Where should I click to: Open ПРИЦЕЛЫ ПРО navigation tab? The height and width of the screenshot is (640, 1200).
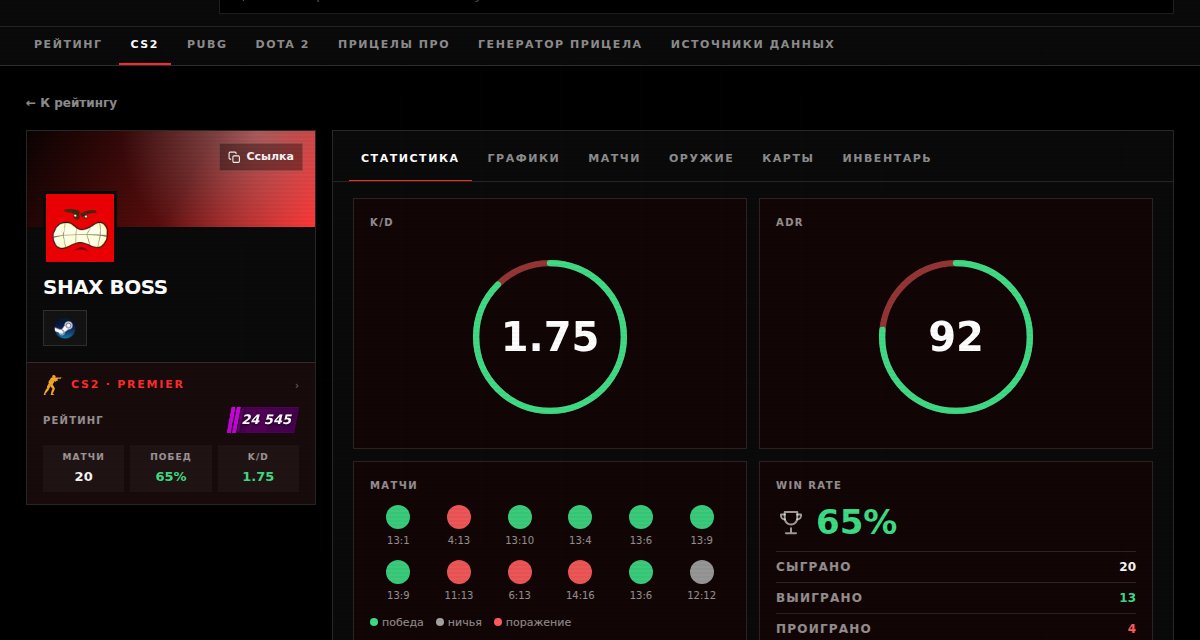pos(394,44)
